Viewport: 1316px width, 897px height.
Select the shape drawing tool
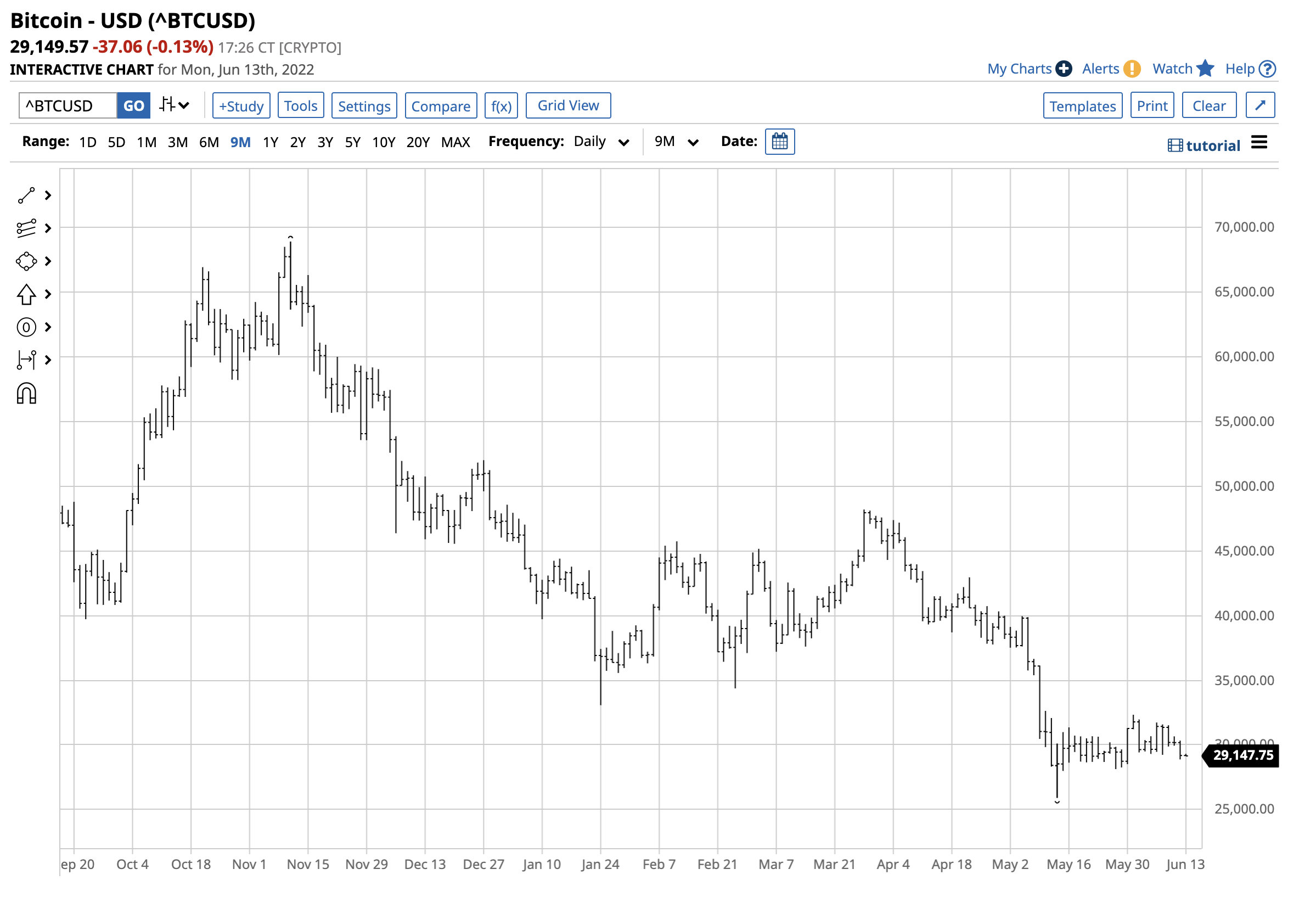tap(26, 262)
